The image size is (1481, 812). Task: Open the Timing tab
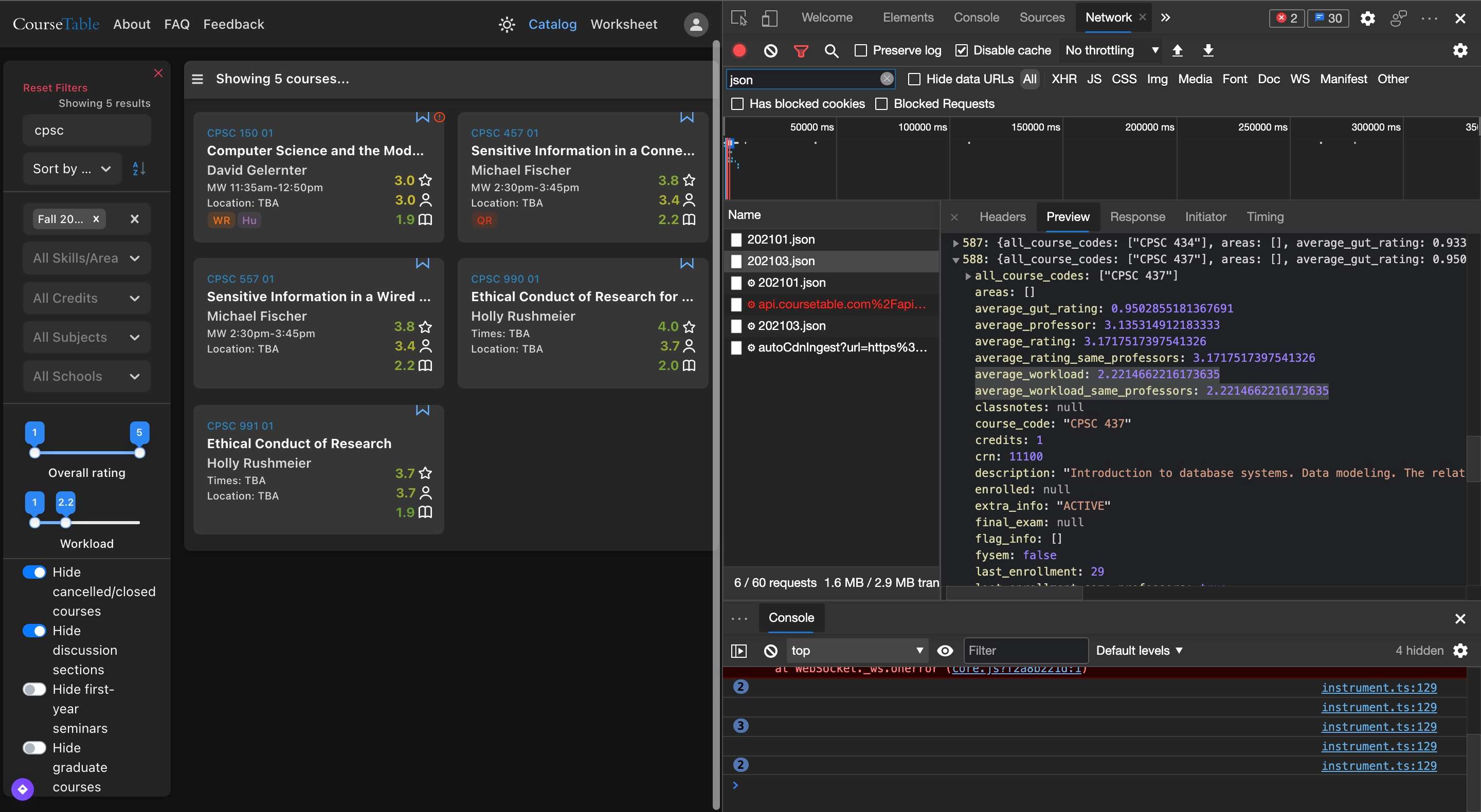(1265, 217)
